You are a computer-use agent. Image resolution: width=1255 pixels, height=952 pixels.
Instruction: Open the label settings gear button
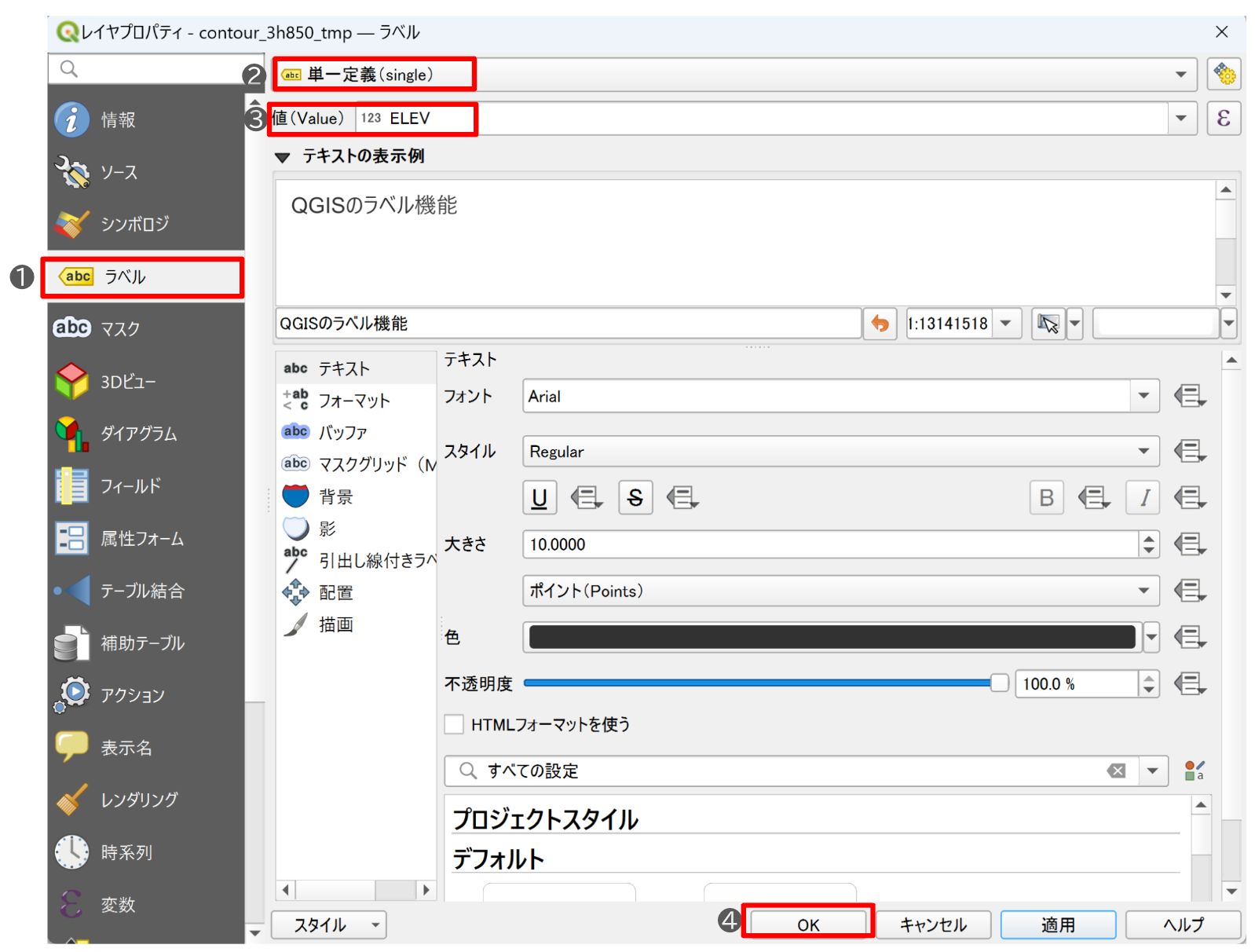pyautogui.click(x=1224, y=75)
